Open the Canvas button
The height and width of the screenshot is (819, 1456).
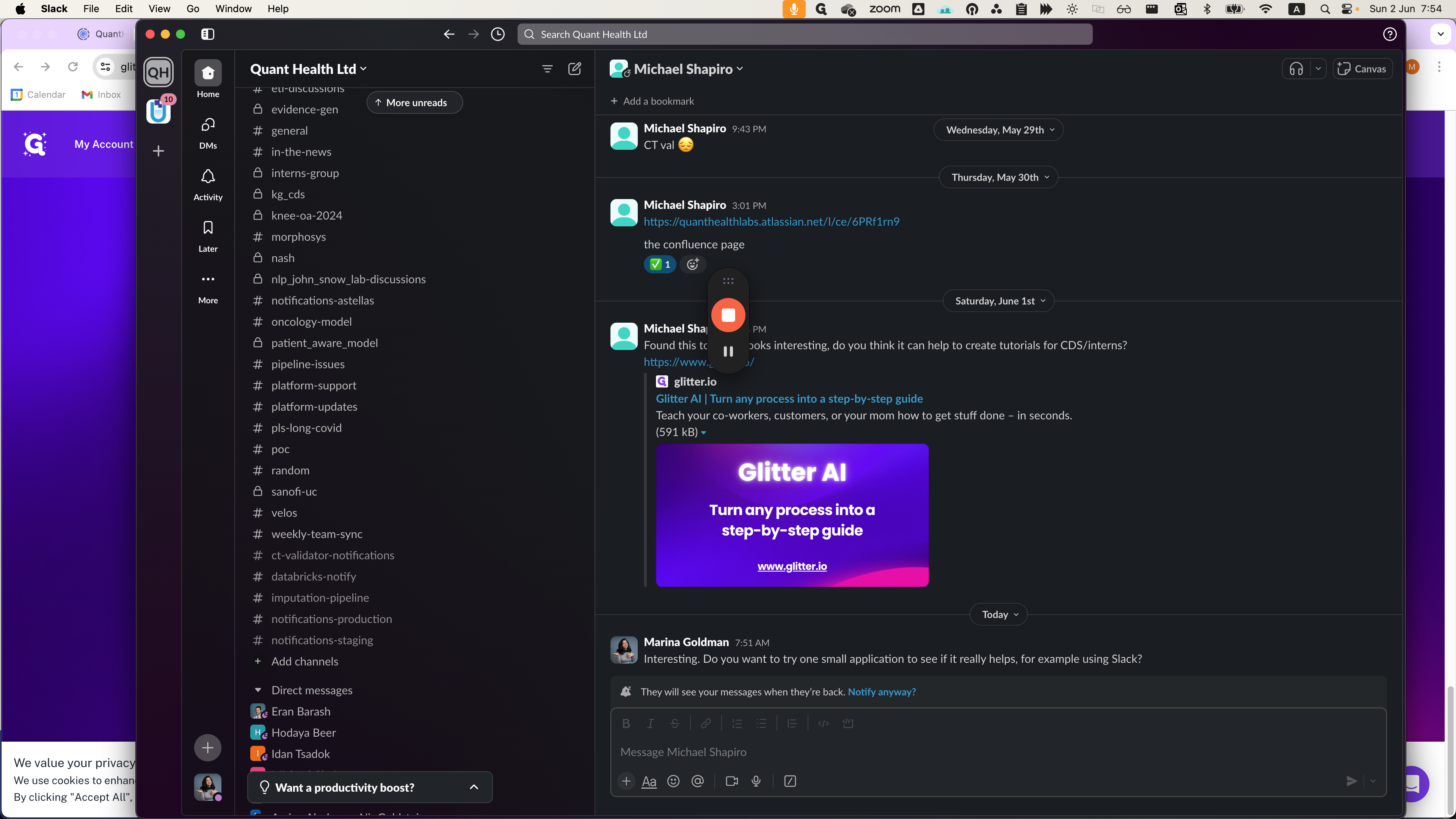point(1362,69)
